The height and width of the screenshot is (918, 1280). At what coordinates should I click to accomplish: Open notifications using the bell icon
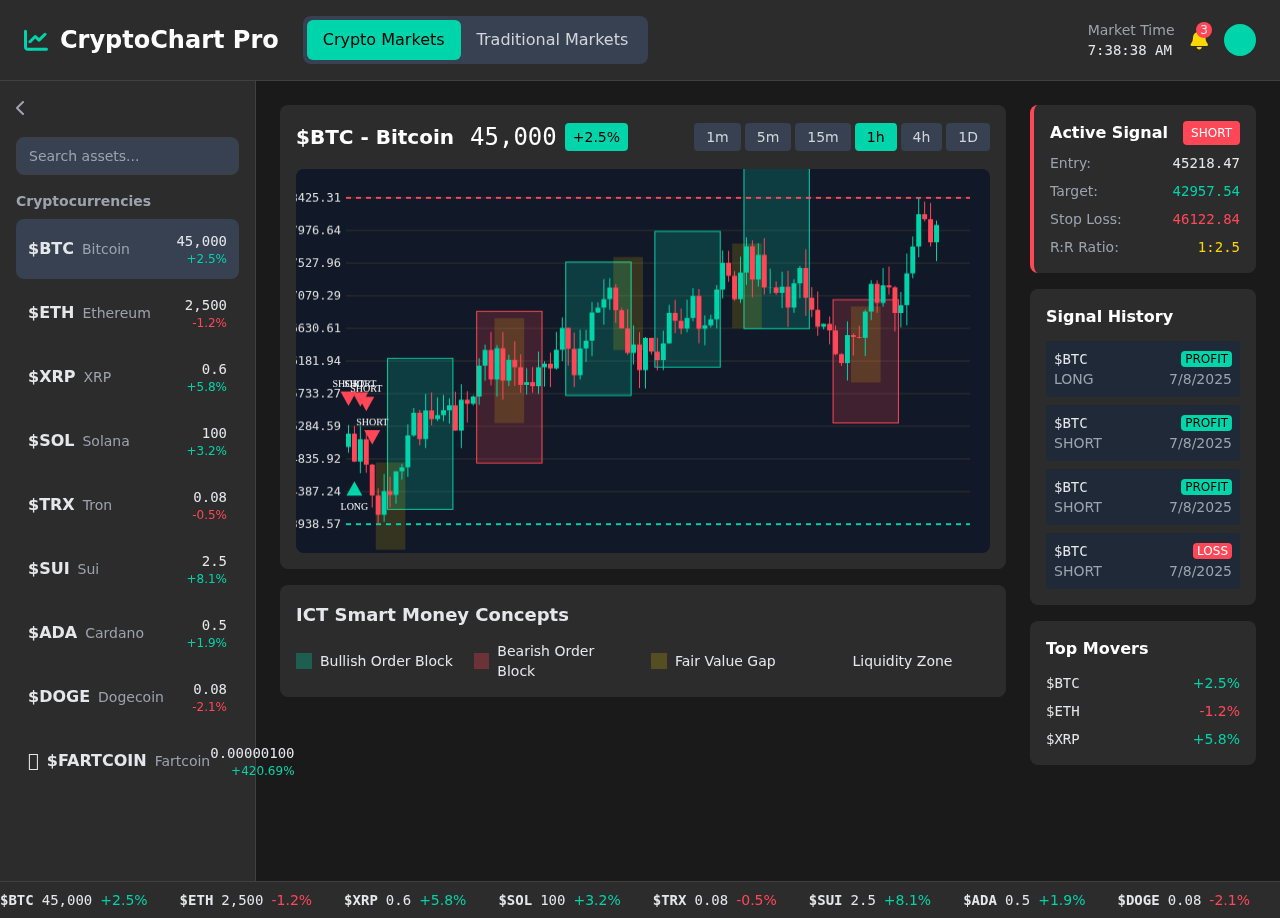[x=1197, y=40]
